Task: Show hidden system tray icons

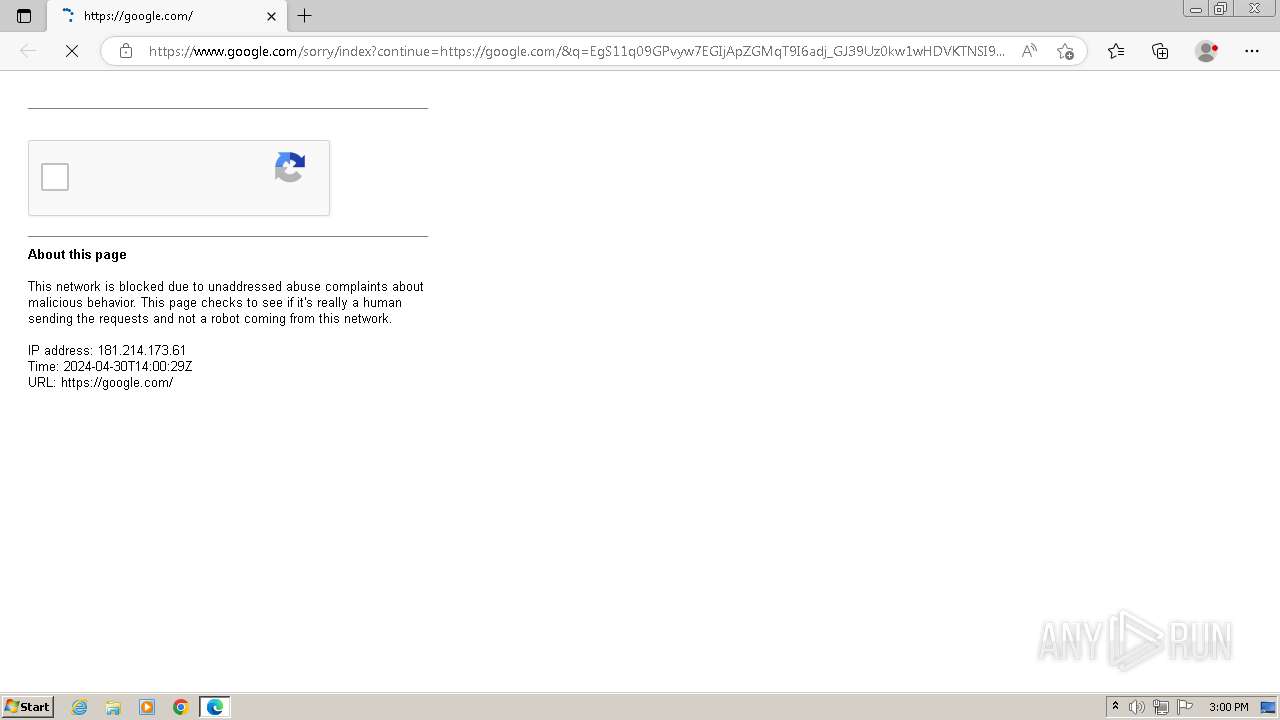Action: 1115,707
